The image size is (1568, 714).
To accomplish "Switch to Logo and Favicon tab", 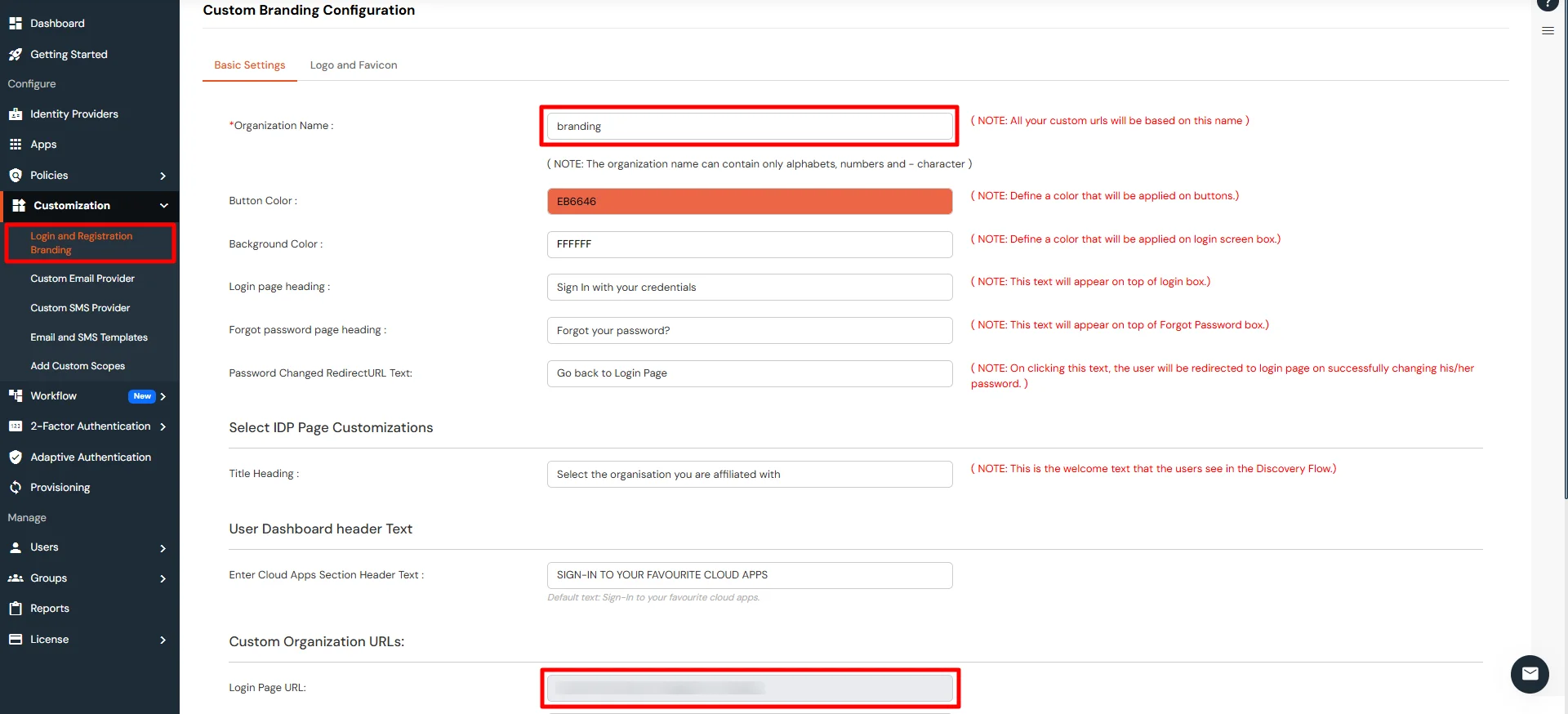I will pyautogui.click(x=354, y=65).
